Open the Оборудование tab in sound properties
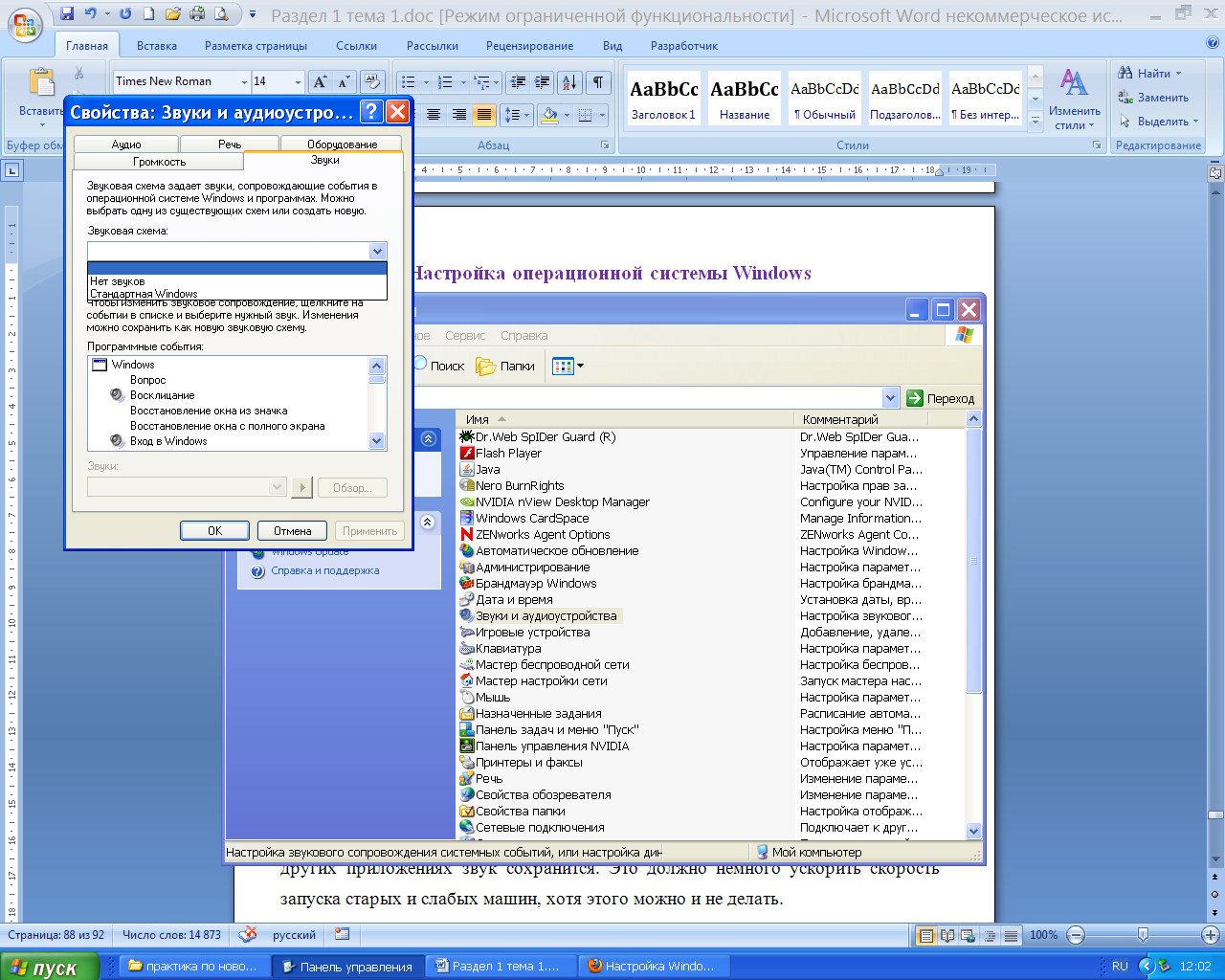The height and width of the screenshot is (980, 1225). click(343, 144)
